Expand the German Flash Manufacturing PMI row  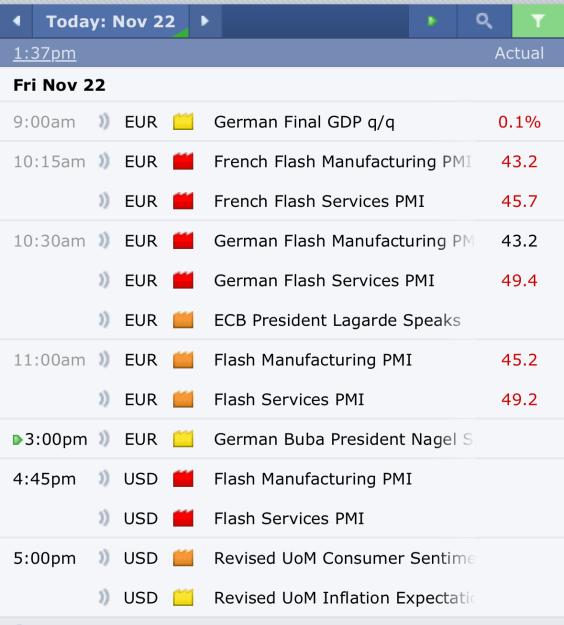282,241
